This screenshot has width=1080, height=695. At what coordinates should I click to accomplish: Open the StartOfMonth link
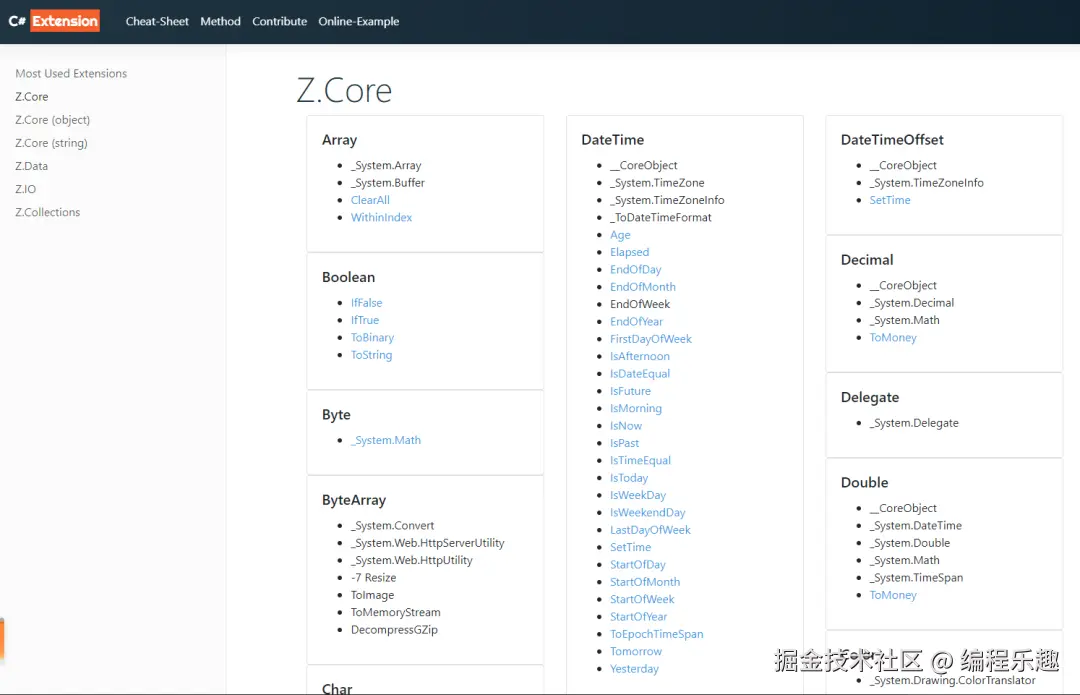click(x=645, y=582)
